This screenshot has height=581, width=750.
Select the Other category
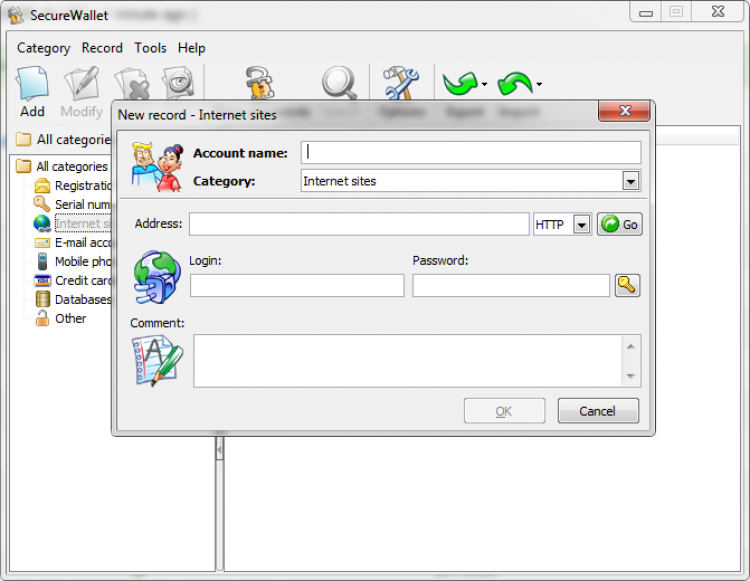coord(70,318)
